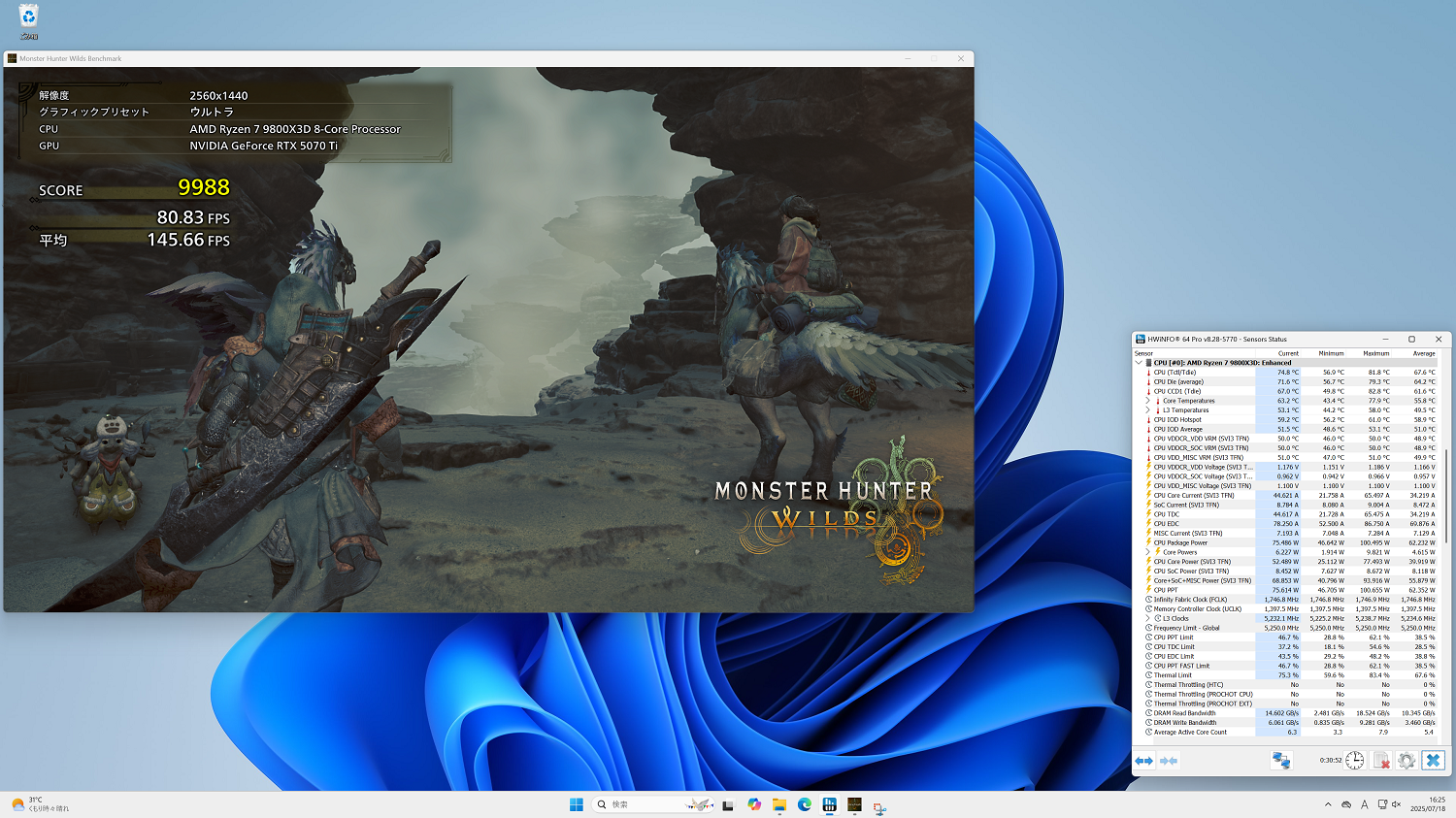Select the CPU (Tctl/Tdie) thermometer icon
The width and height of the screenshot is (1456, 818).
click(1149, 373)
